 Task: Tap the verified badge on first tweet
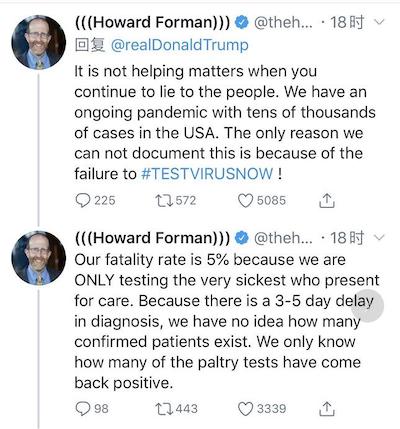[242, 22]
